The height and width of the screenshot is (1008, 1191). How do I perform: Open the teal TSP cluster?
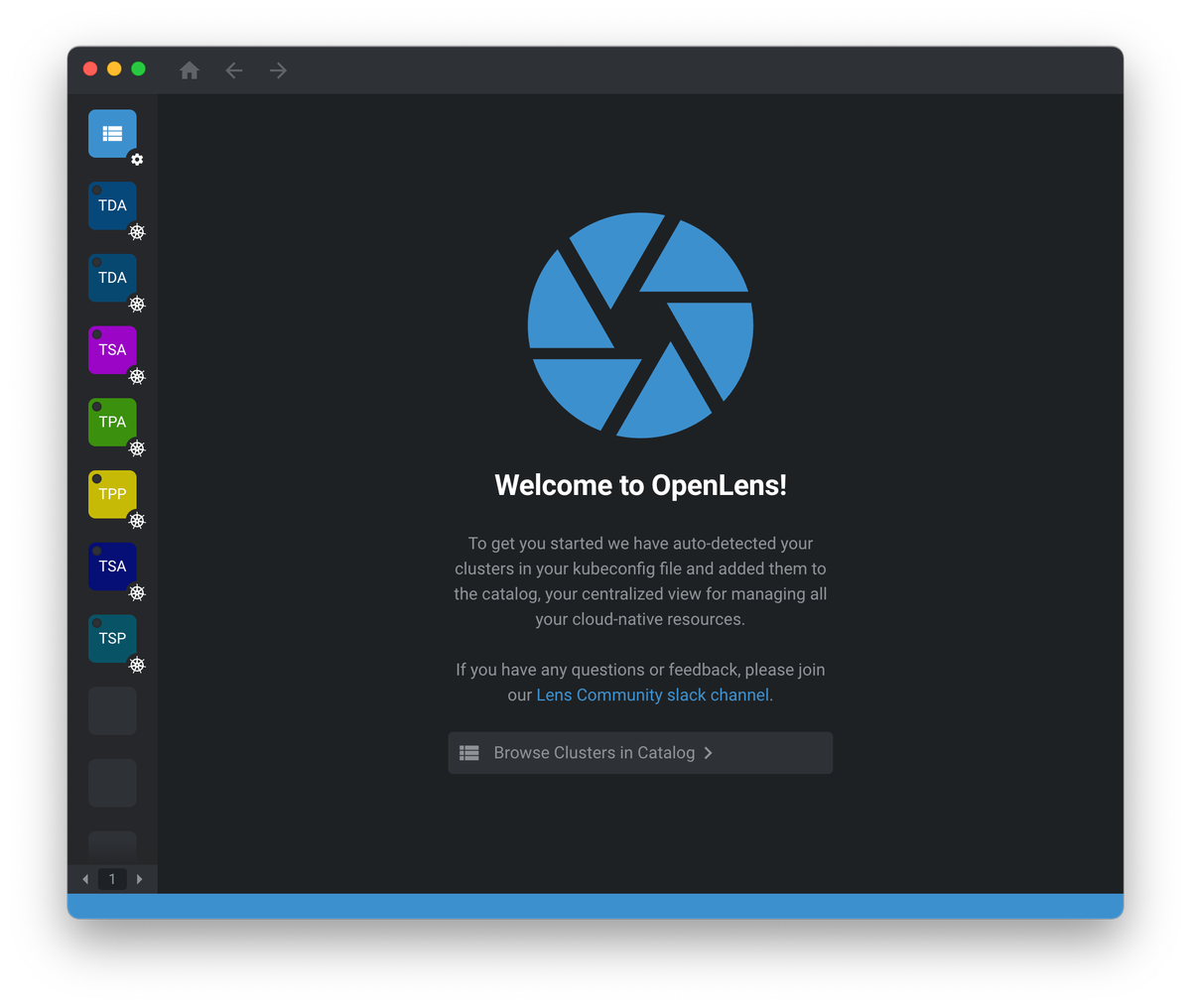[112, 638]
